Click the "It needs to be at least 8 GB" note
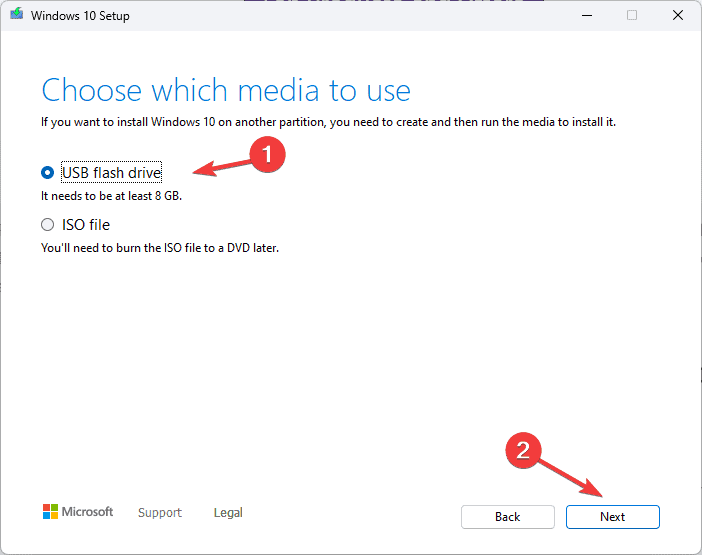This screenshot has width=702, height=555. pos(111,196)
